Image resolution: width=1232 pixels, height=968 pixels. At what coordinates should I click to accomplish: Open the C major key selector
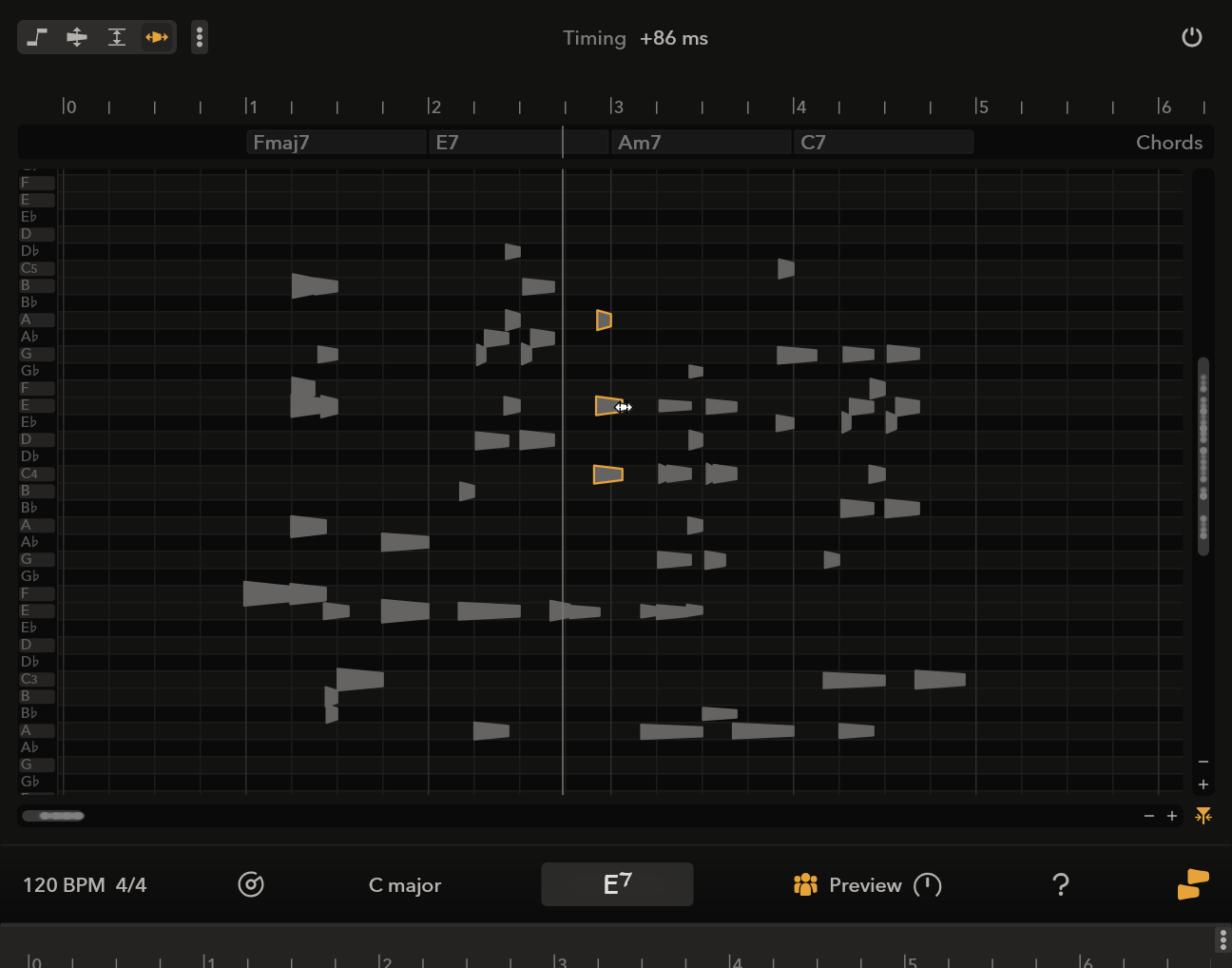click(x=405, y=884)
